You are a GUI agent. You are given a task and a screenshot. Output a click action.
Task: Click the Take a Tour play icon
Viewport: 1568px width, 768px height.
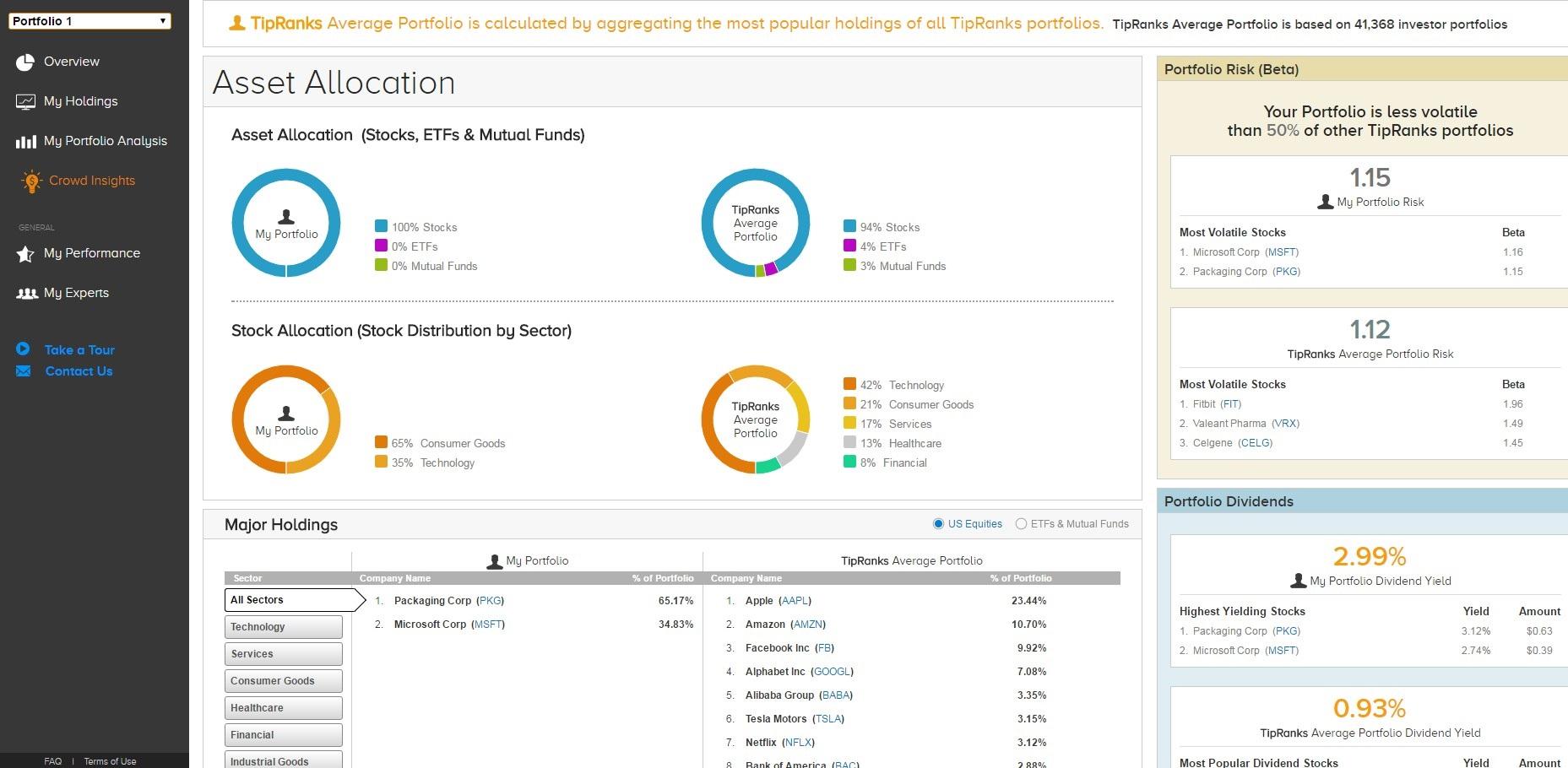(23, 349)
